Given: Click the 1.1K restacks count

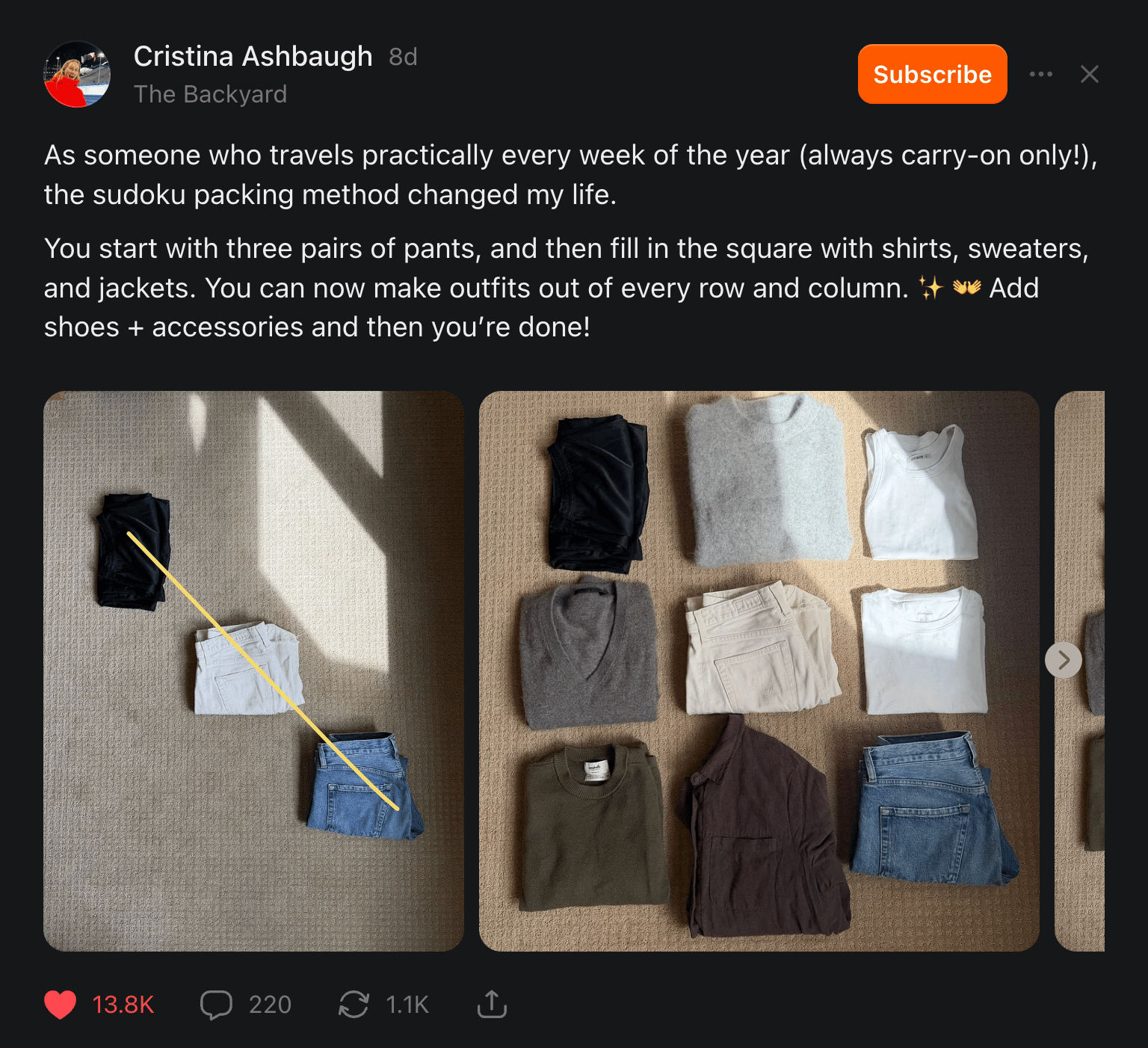Looking at the screenshot, I should 407,1005.
